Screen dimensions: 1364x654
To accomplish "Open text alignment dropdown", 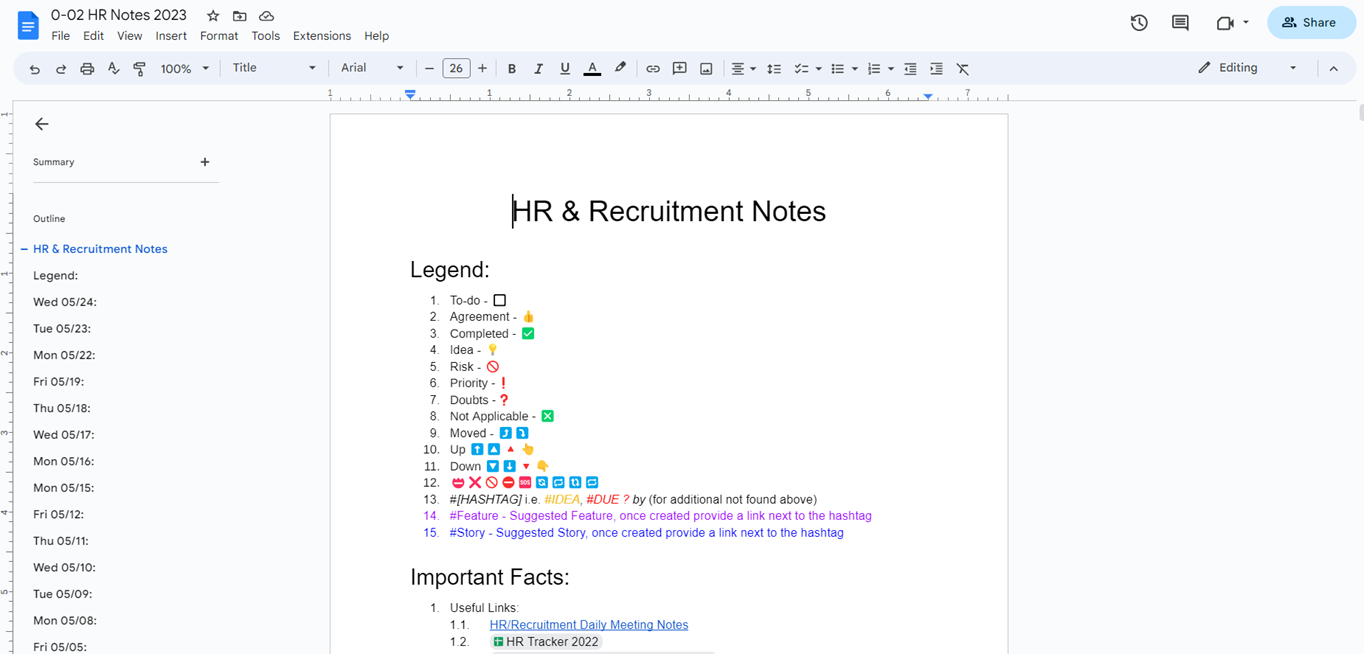I will coord(743,69).
